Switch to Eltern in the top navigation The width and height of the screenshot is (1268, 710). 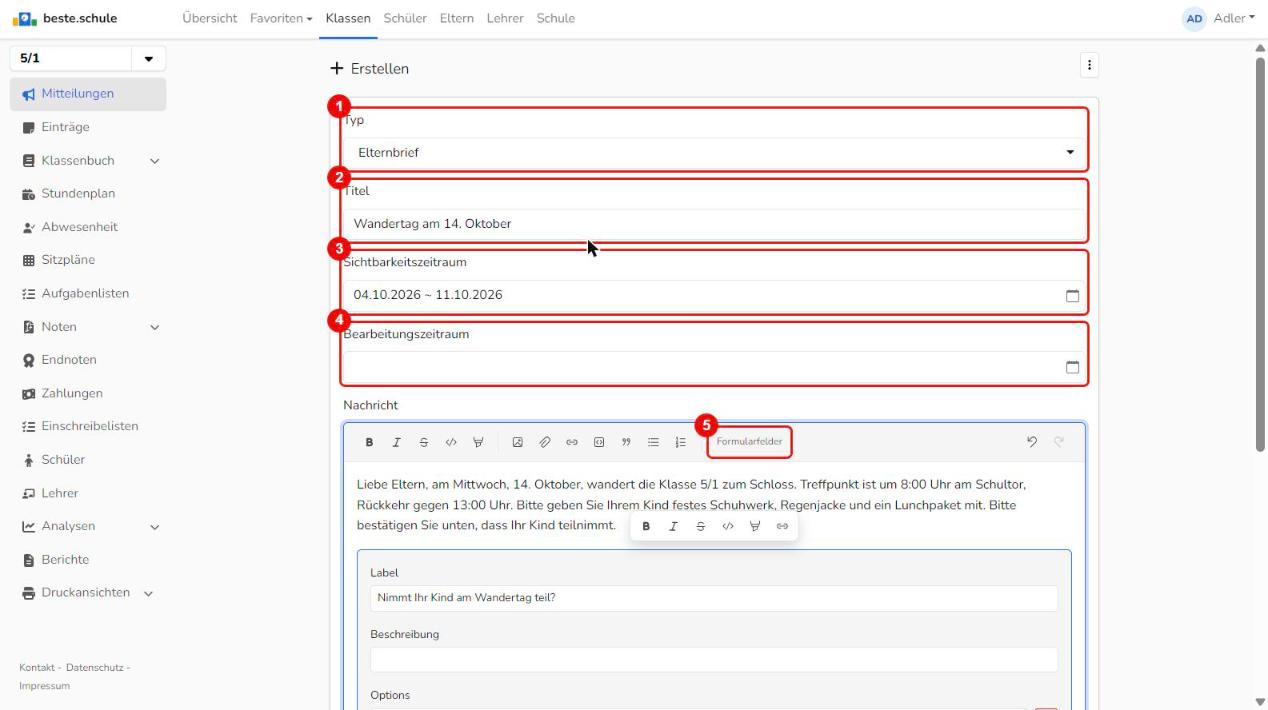coord(457,18)
